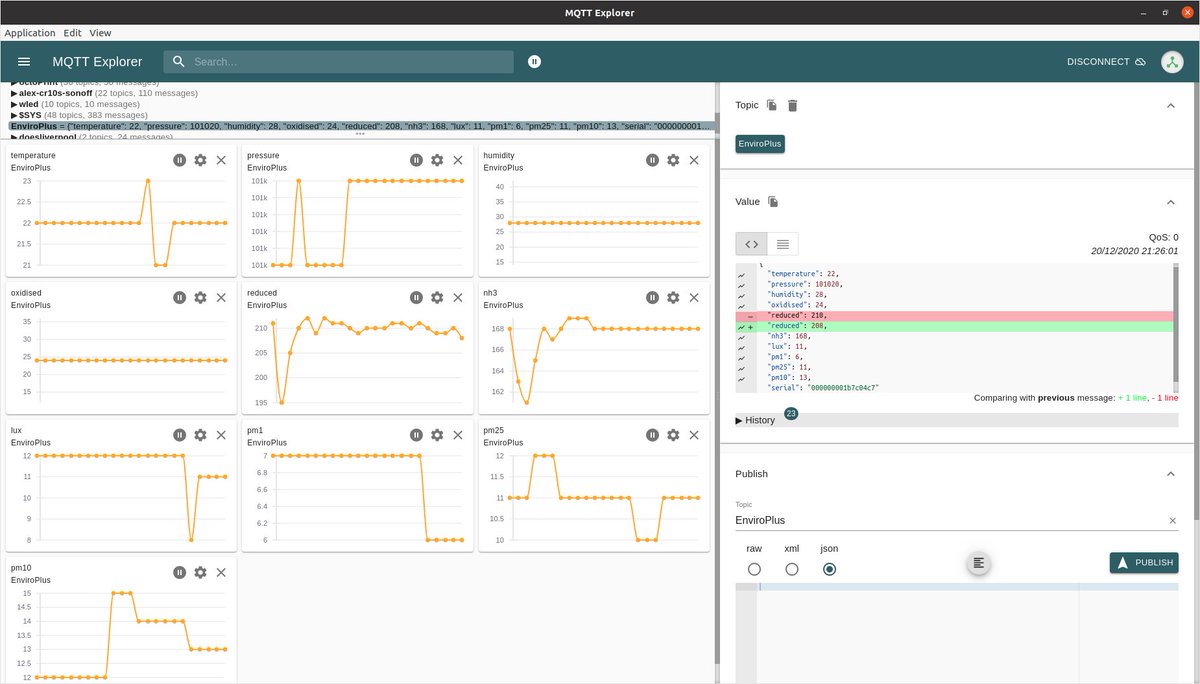
Task: Click the chart icon beside the "lux" JSON line
Action: (741, 346)
